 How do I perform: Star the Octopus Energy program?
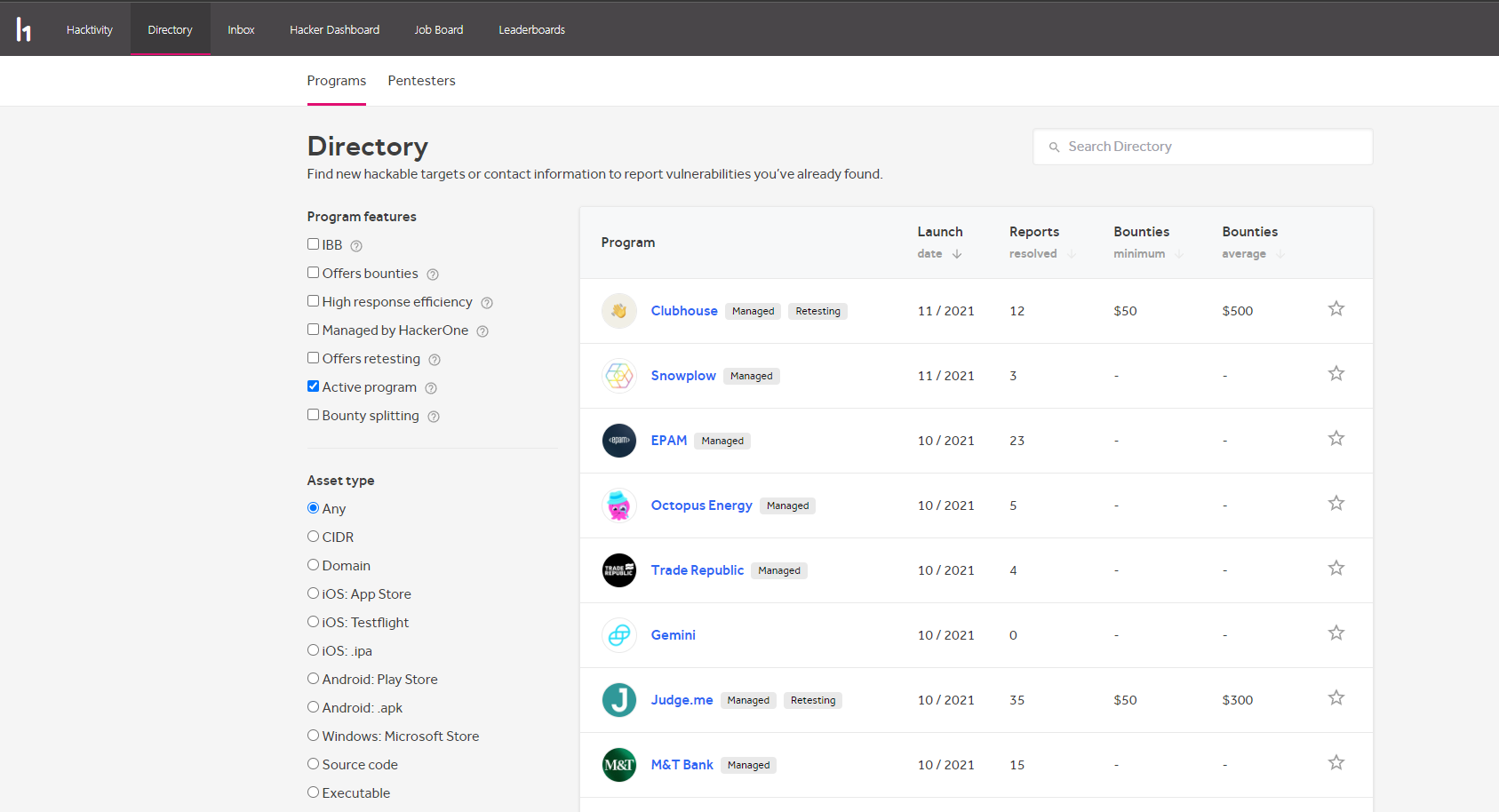pyautogui.click(x=1336, y=503)
